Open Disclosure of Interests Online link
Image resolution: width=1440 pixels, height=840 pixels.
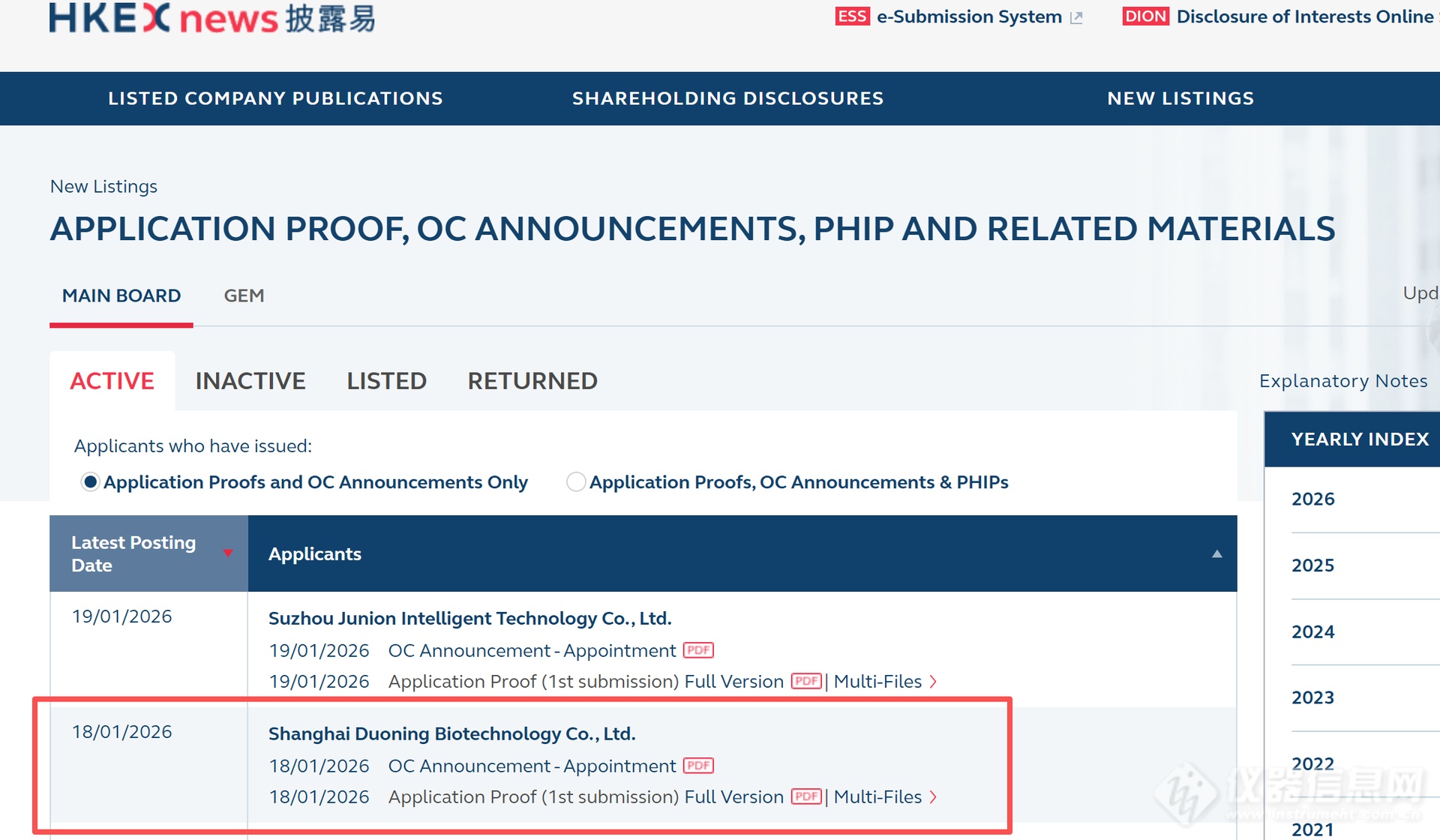pos(1305,16)
